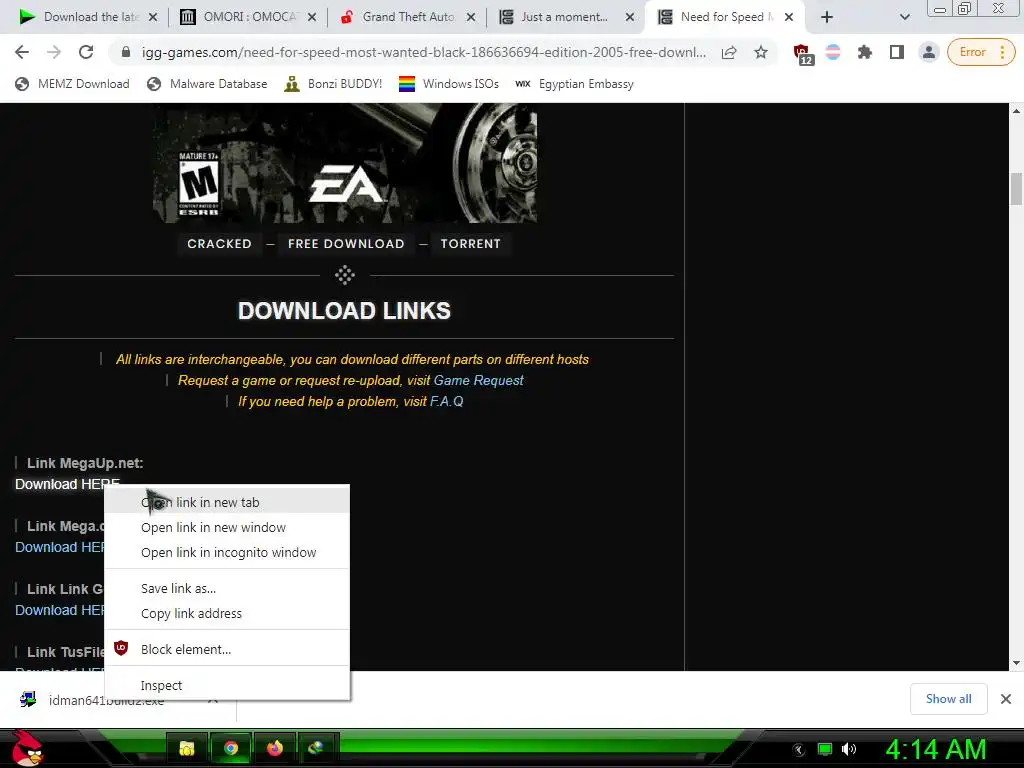Click the game cover image
This screenshot has height=768, width=1024.
coord(345,163)
